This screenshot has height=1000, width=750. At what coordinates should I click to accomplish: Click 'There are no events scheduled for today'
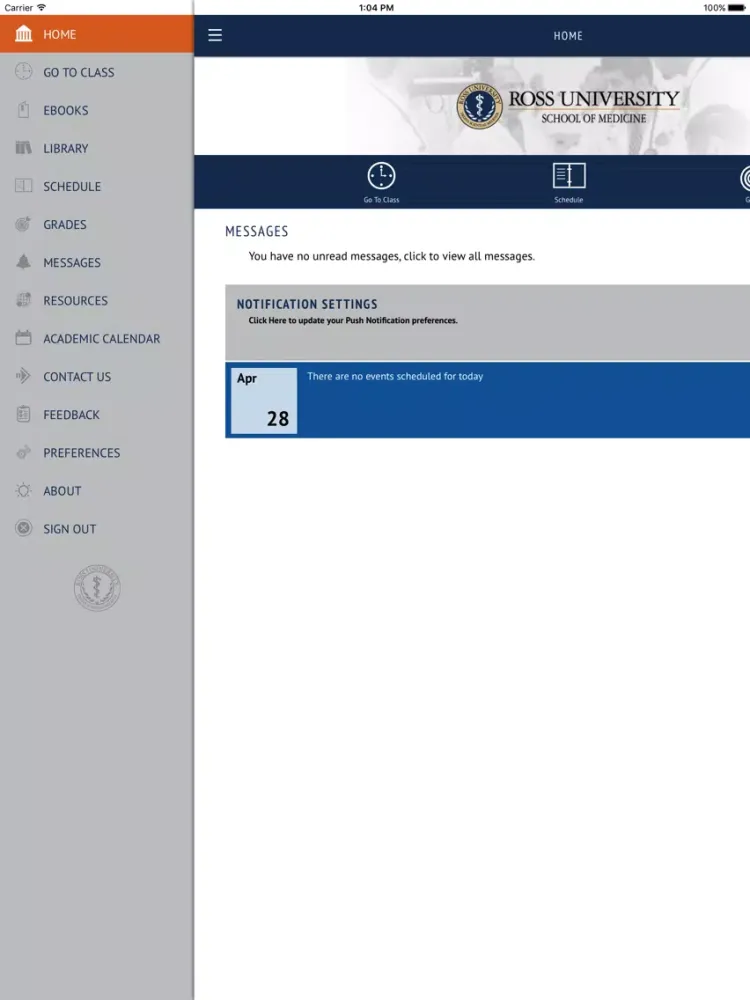click(395, 376)
